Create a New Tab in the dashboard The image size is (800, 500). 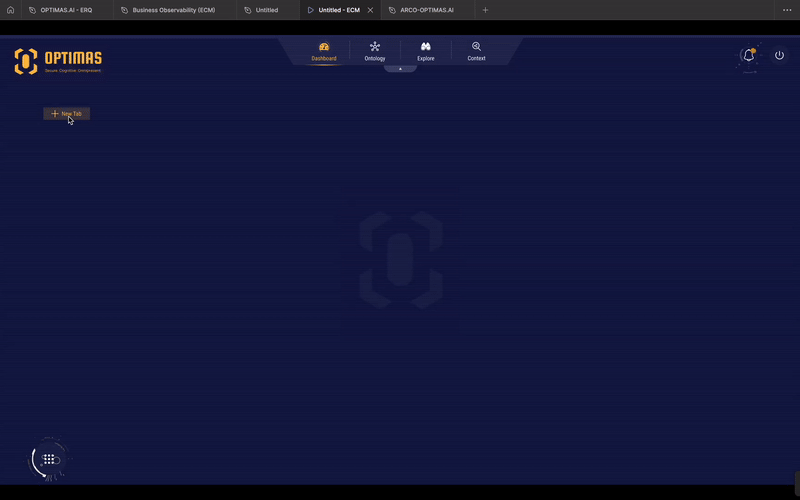(x=66, y=114)
